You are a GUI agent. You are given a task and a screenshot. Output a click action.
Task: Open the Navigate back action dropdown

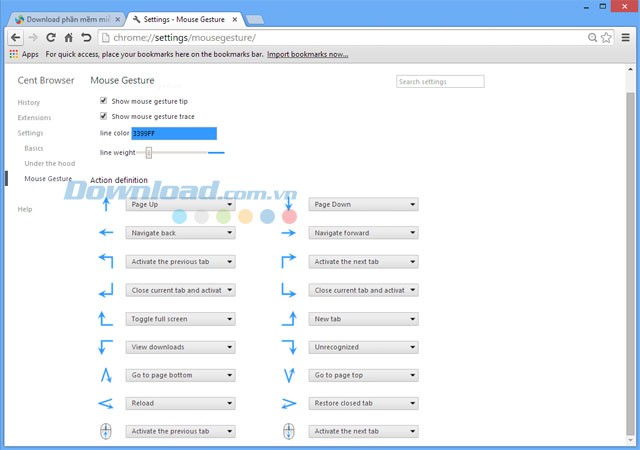click(180, 233)
